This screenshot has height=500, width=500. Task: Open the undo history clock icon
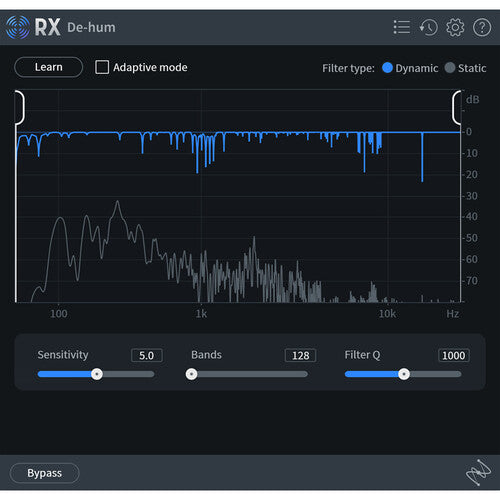tap(428, 27)
